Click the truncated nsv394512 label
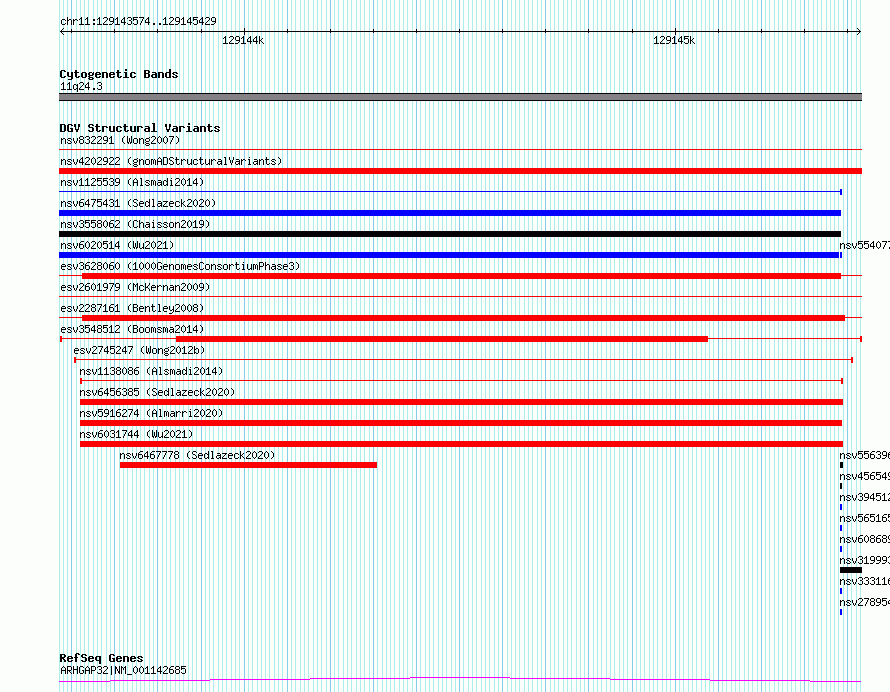890x692 pixels. tap(864, 497)
